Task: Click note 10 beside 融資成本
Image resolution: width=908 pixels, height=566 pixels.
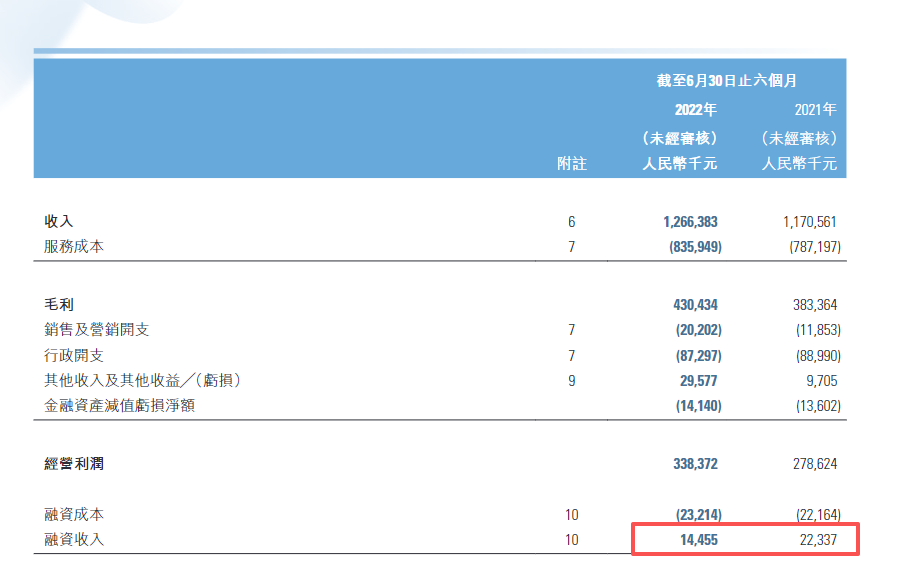Action: 571,515
